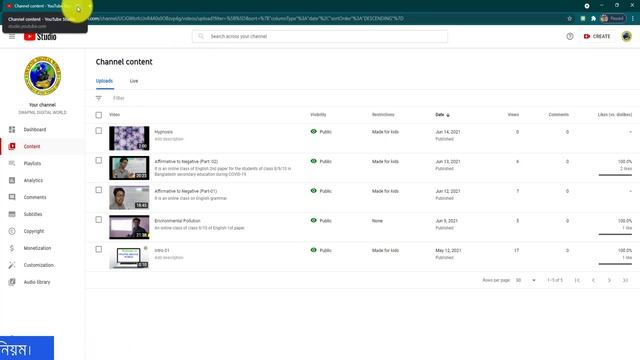Click the Add description text under Hypnosis
Screen dimensions: 640x360
tap(169, 139)
